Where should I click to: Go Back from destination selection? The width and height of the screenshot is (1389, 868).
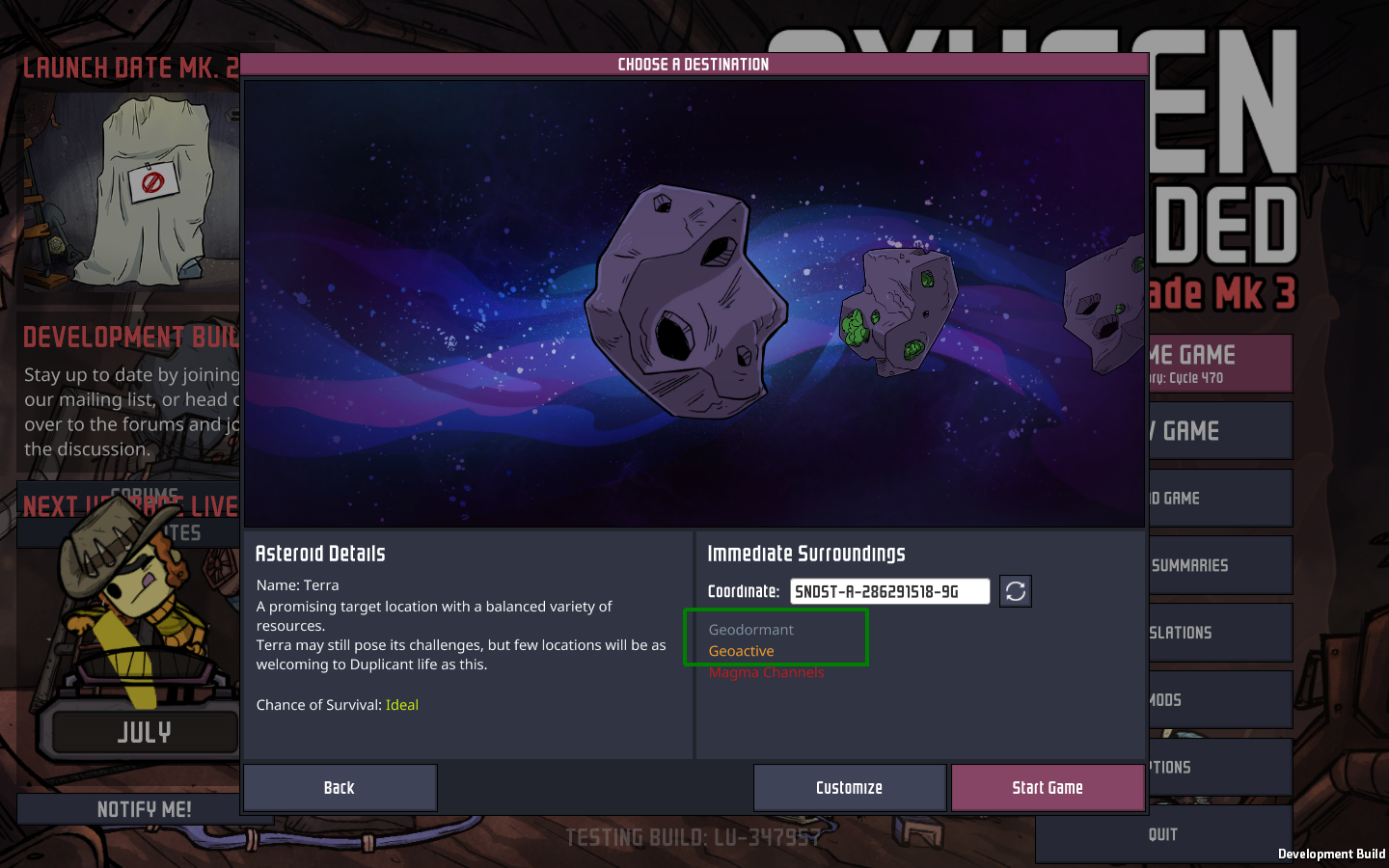coord(340,788)
